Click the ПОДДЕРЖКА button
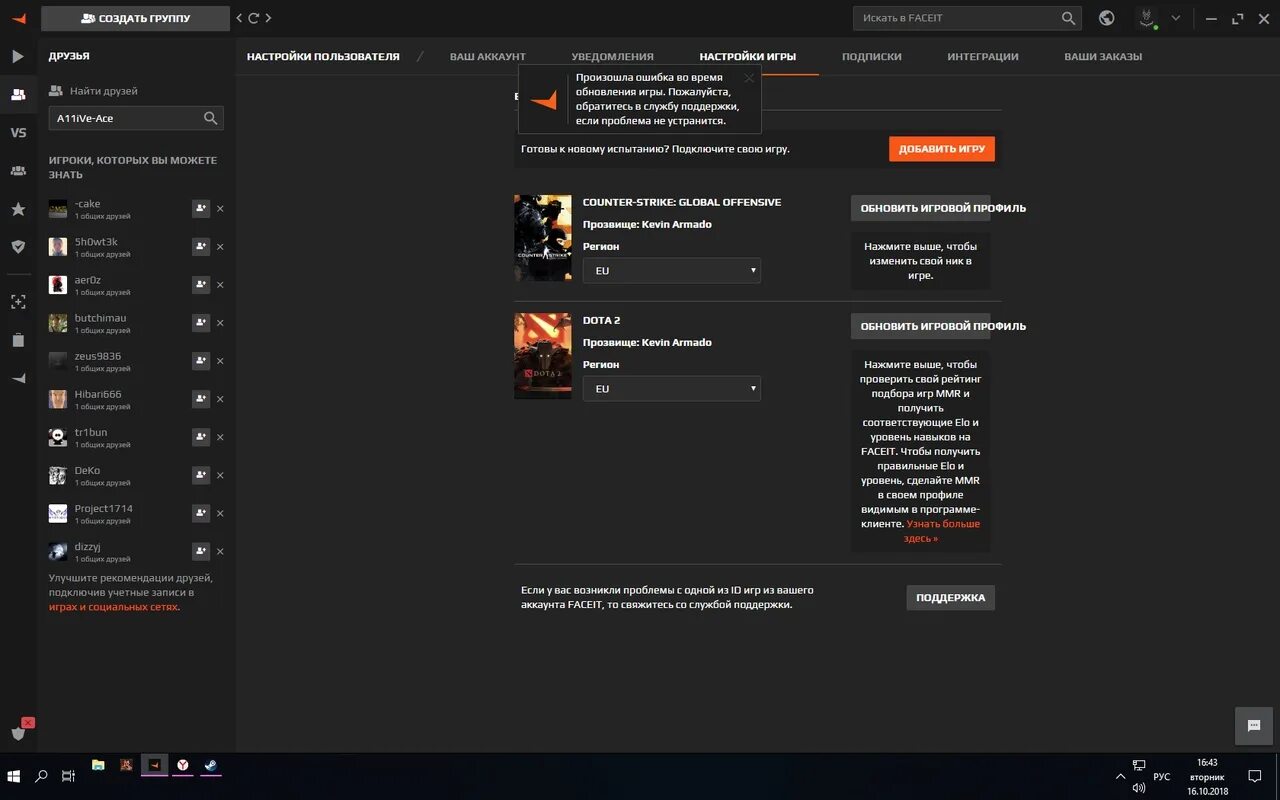The width and height of the screenshot is (1280, 800). point(950,597)
